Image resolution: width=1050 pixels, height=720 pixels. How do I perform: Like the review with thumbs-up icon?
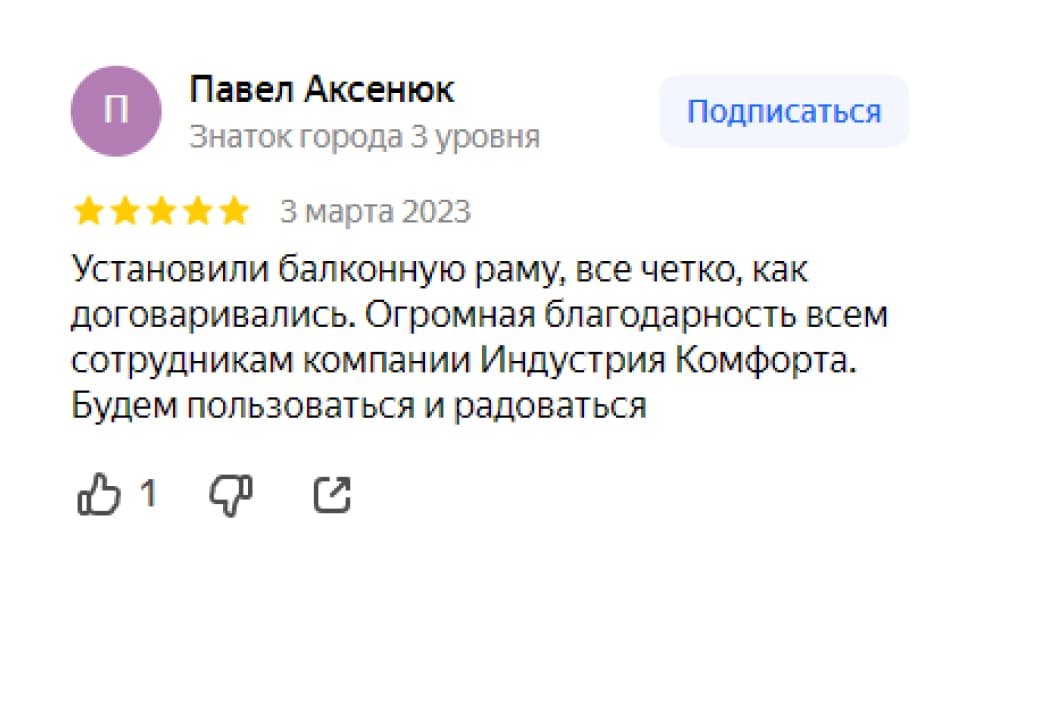(x=99, y=495)
